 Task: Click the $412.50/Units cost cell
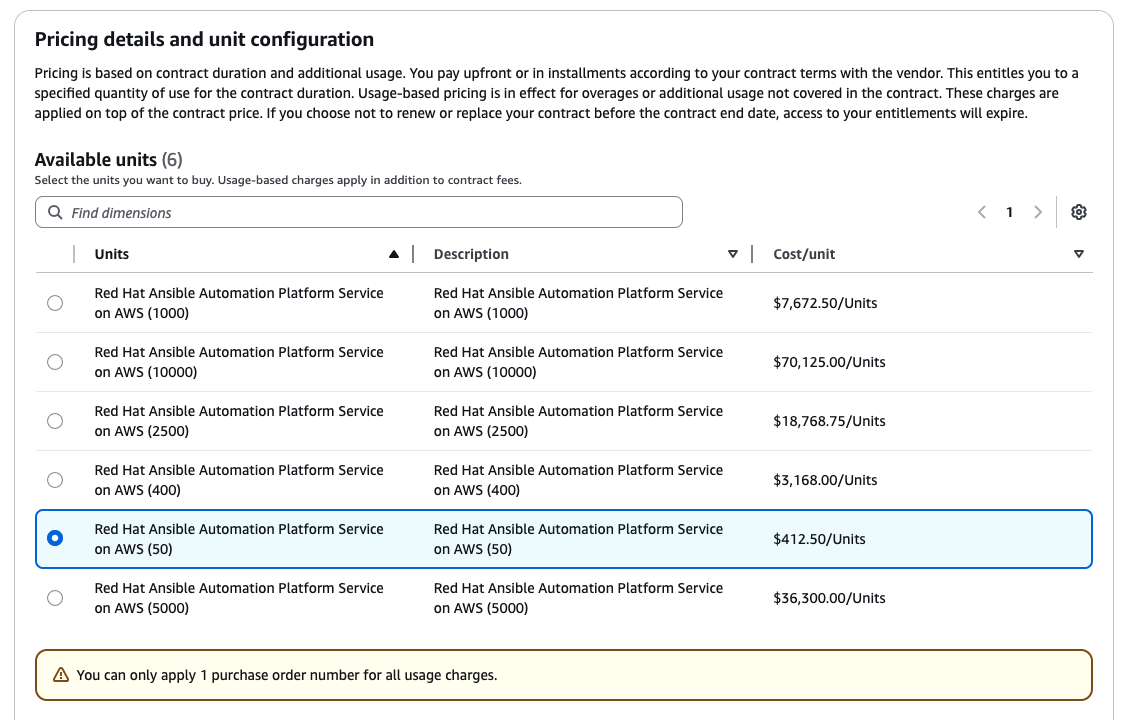[x=819, y=539]
